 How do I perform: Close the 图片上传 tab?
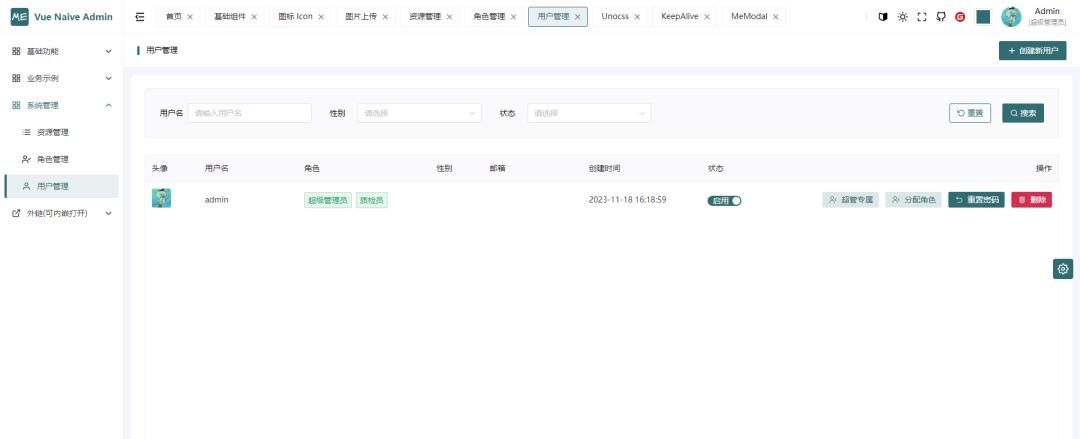[x=385, y=17]
